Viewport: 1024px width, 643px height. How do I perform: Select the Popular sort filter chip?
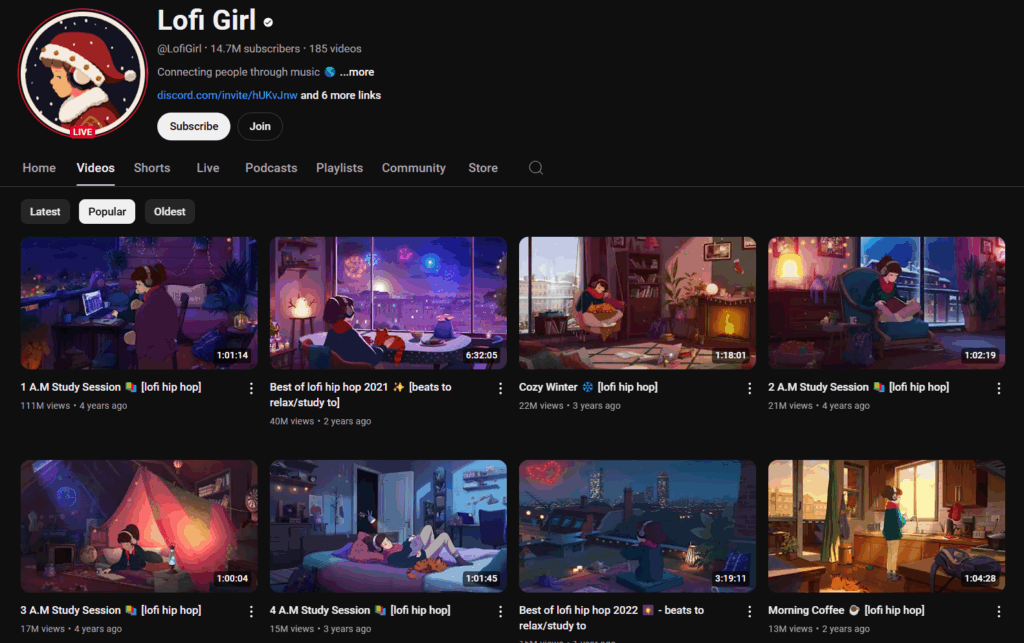107,212
